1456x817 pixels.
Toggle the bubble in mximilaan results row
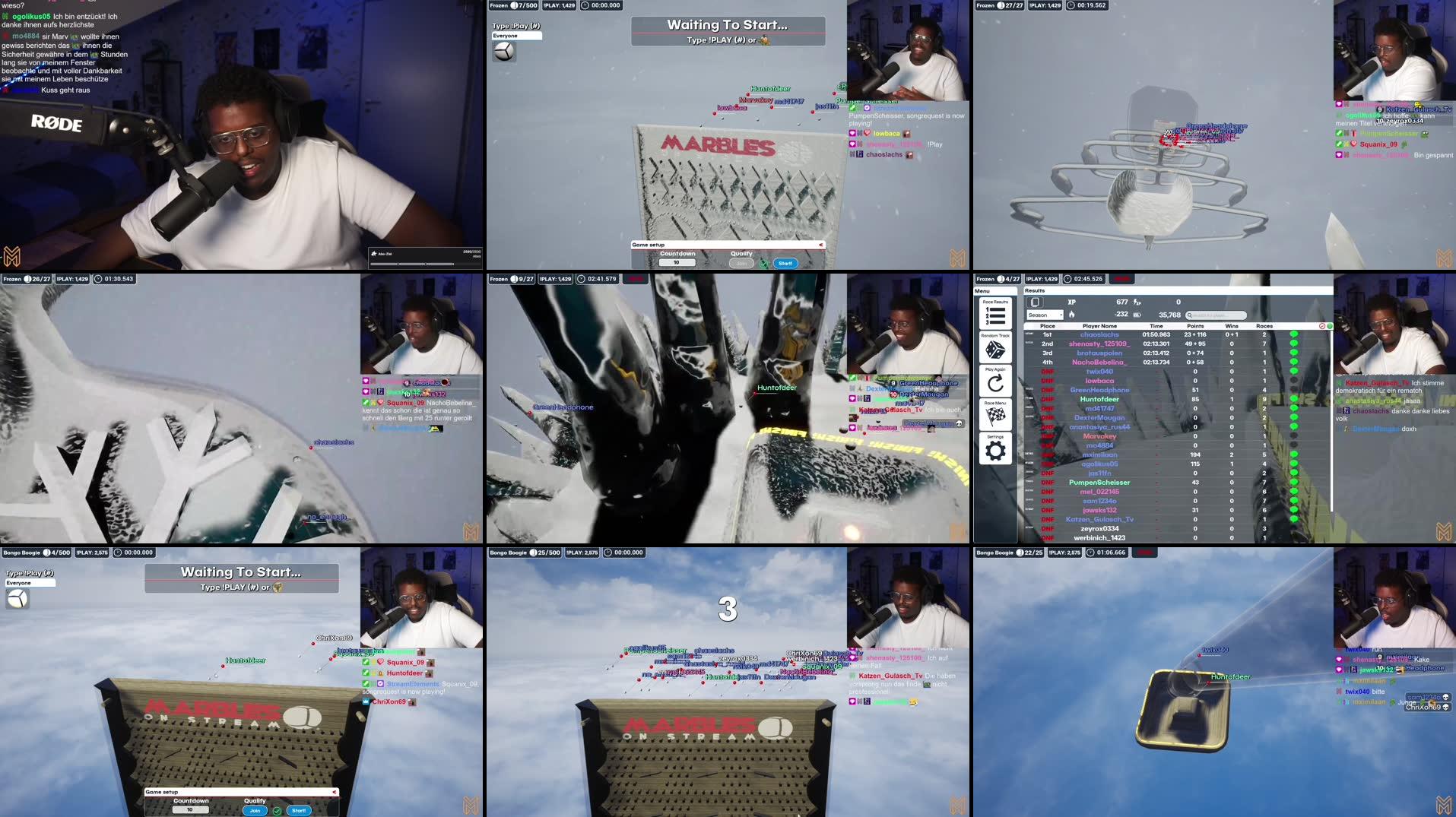point(1293,454)
